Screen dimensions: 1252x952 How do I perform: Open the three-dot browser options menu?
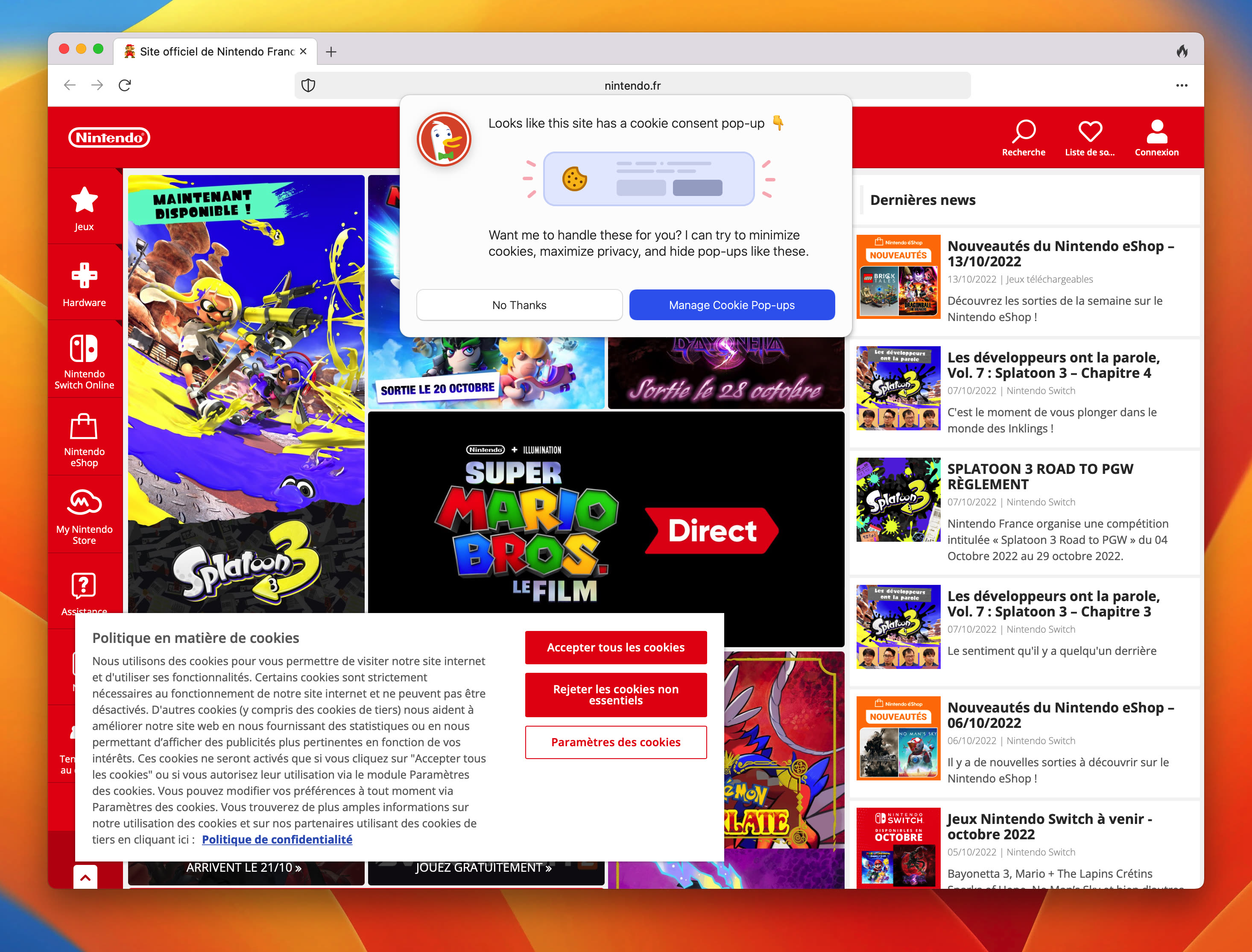click(x=1182, y=85)
